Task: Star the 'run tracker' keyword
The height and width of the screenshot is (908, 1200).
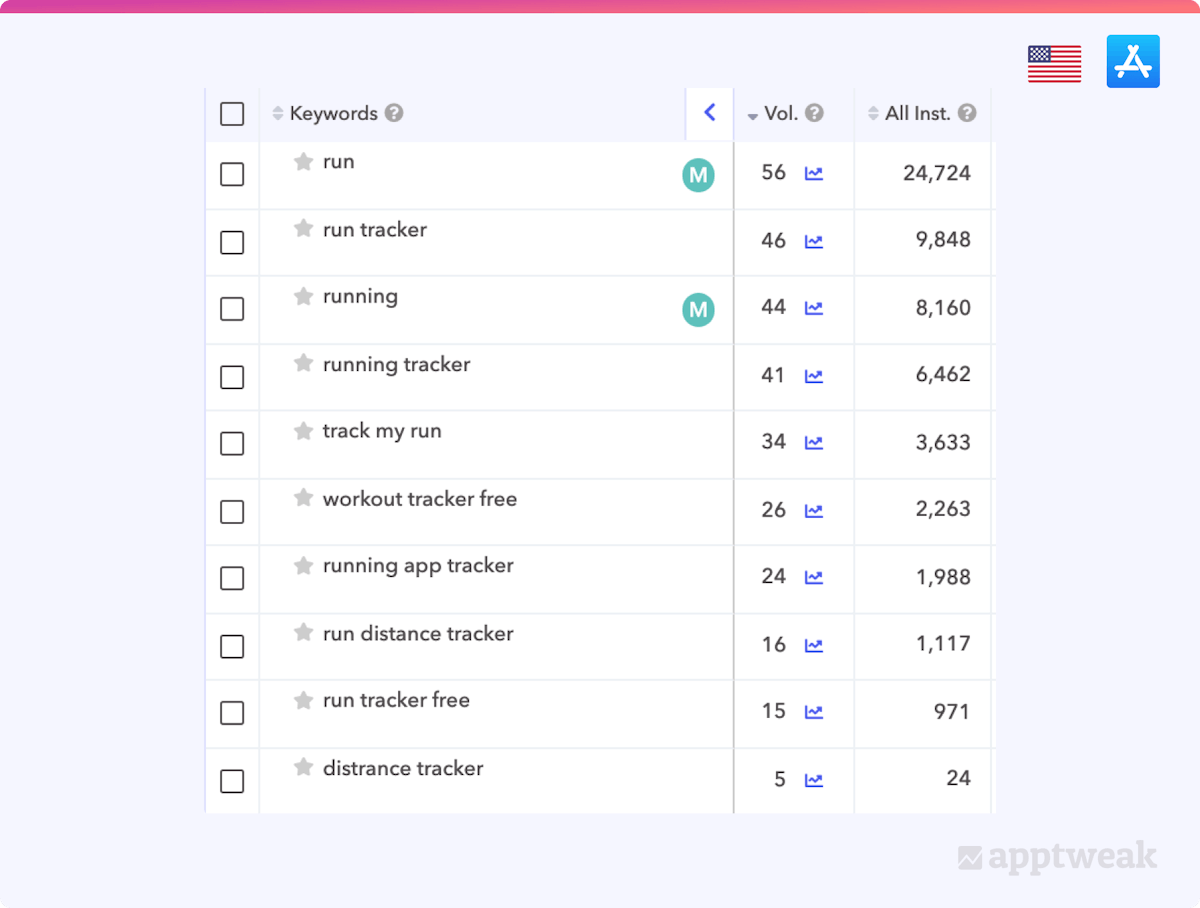Action: [x=304, y=229]
